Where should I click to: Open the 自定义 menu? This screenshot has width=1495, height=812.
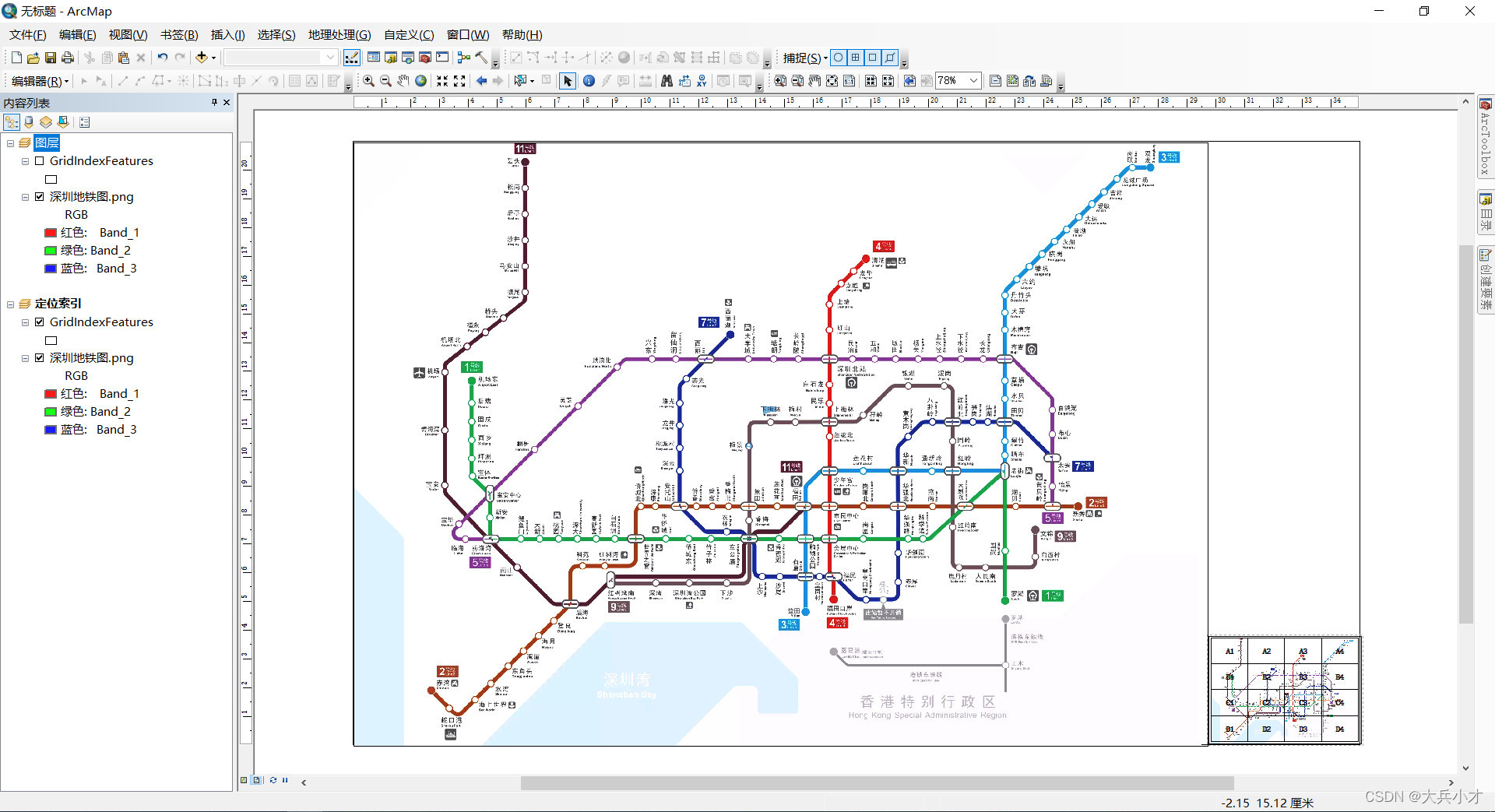tap(409, 35)
